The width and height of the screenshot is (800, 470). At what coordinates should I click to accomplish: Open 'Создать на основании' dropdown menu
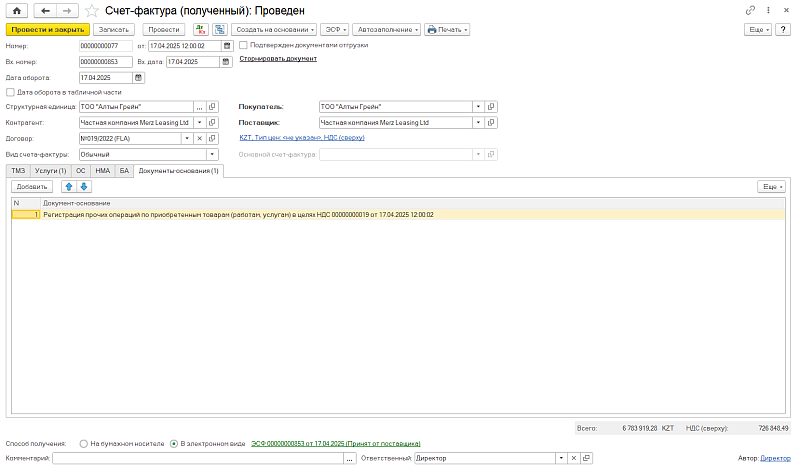[x=274, y=30]
